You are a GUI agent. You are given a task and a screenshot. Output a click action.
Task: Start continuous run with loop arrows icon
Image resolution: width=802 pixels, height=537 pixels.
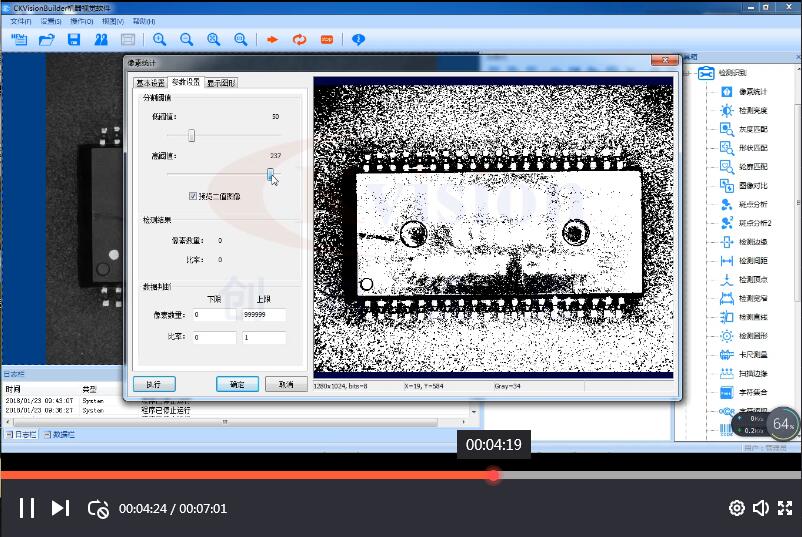click(299, 39)
